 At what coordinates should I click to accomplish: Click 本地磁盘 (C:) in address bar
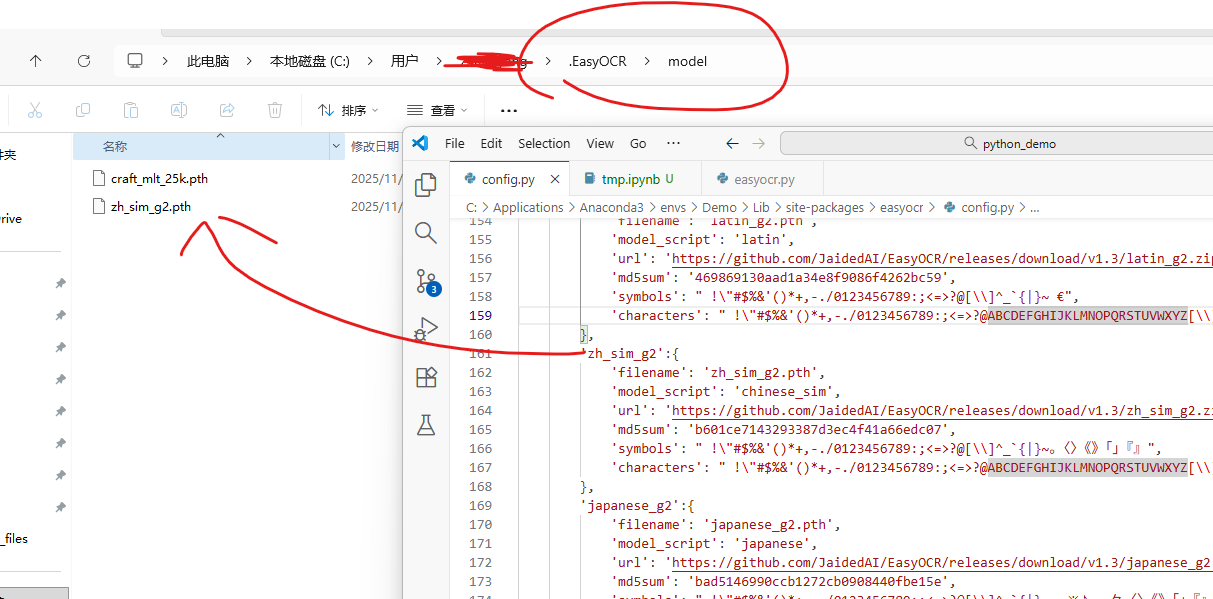coord(310,61)
